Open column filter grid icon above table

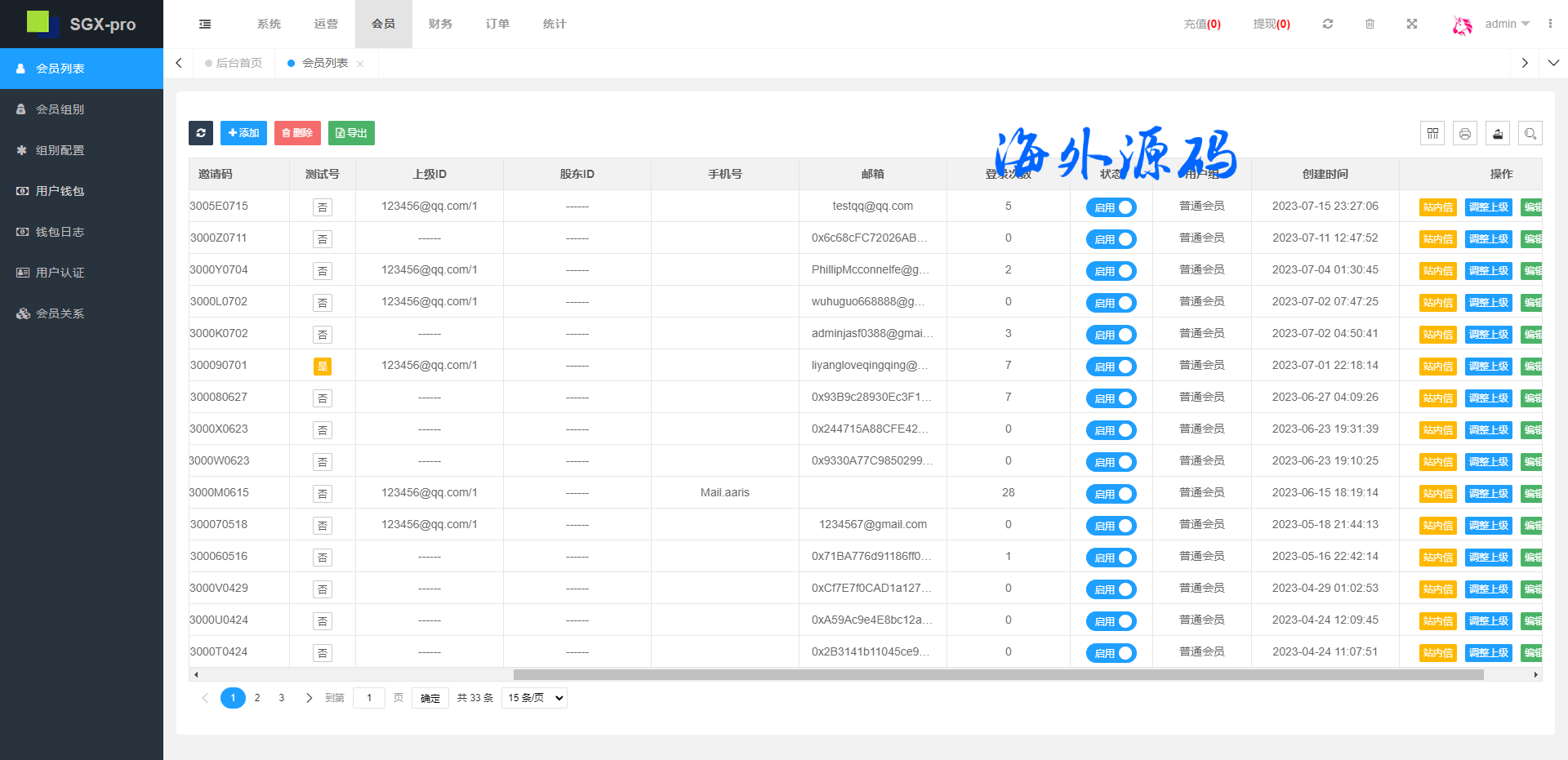(1432, 133)
